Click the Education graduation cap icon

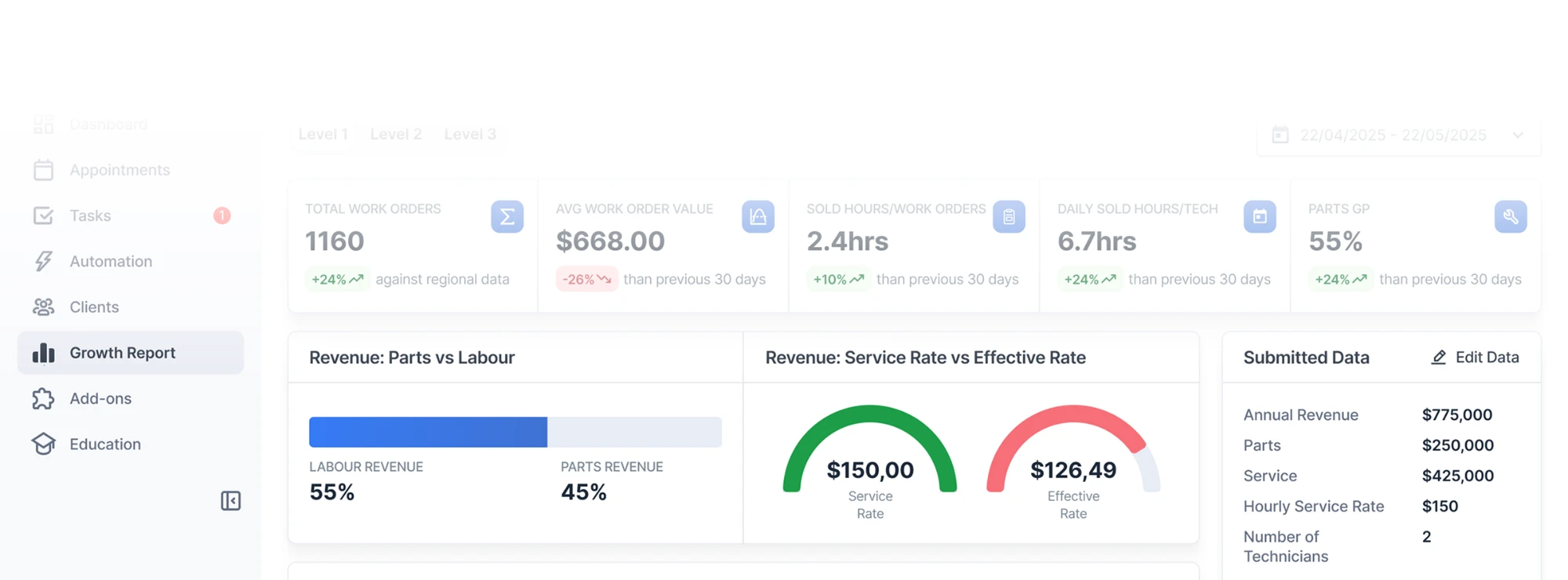pos(44,444)
